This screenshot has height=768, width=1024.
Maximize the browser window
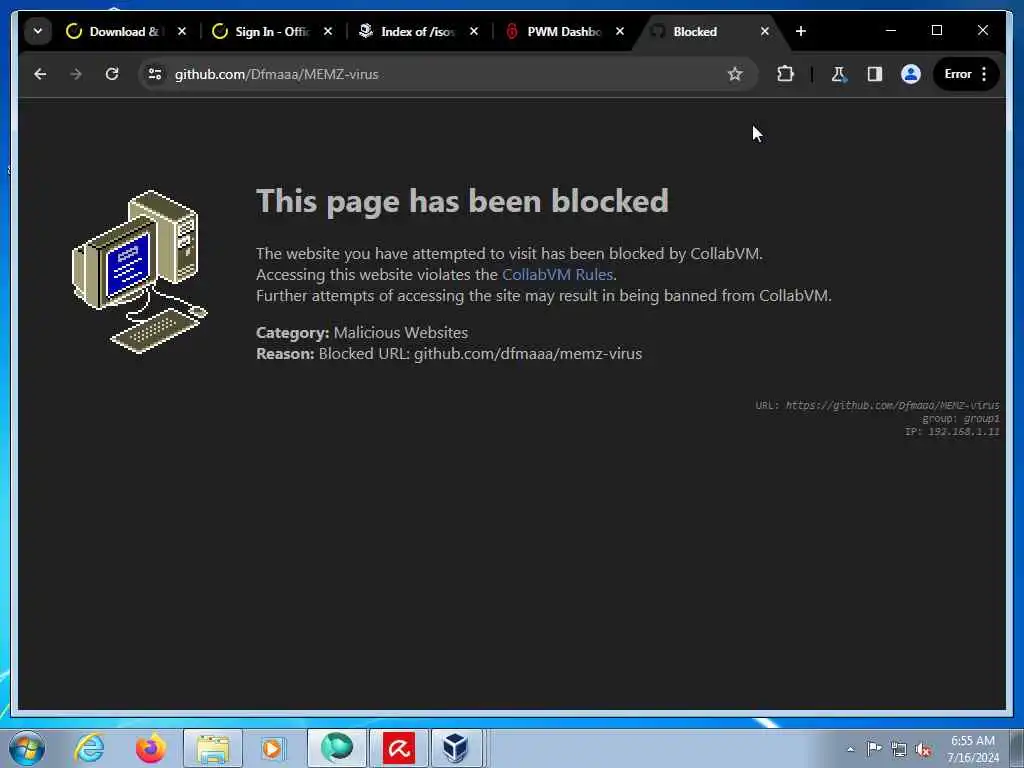pyautogui.click(x=936, y=31)
